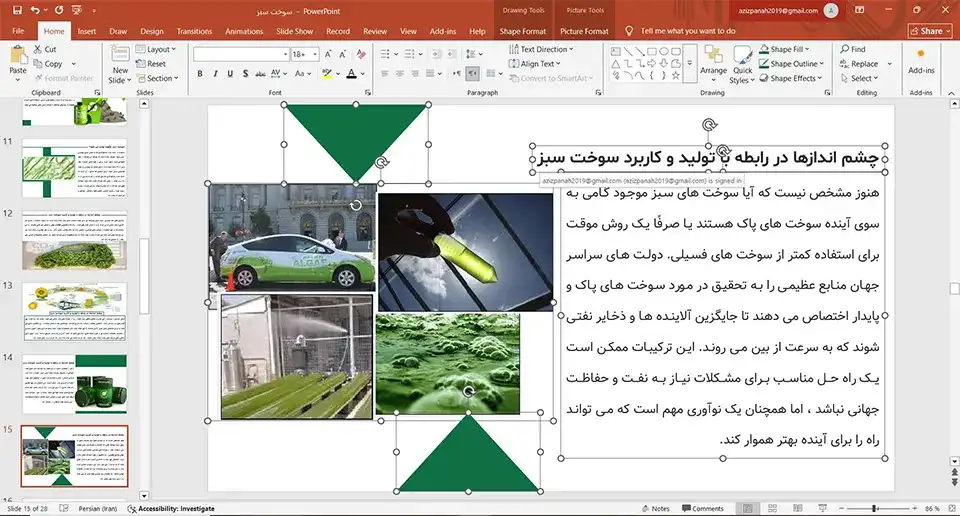This screenshot has width=960, height=516.
Task: Undo the last action
Action: click(x=35, y=10)
